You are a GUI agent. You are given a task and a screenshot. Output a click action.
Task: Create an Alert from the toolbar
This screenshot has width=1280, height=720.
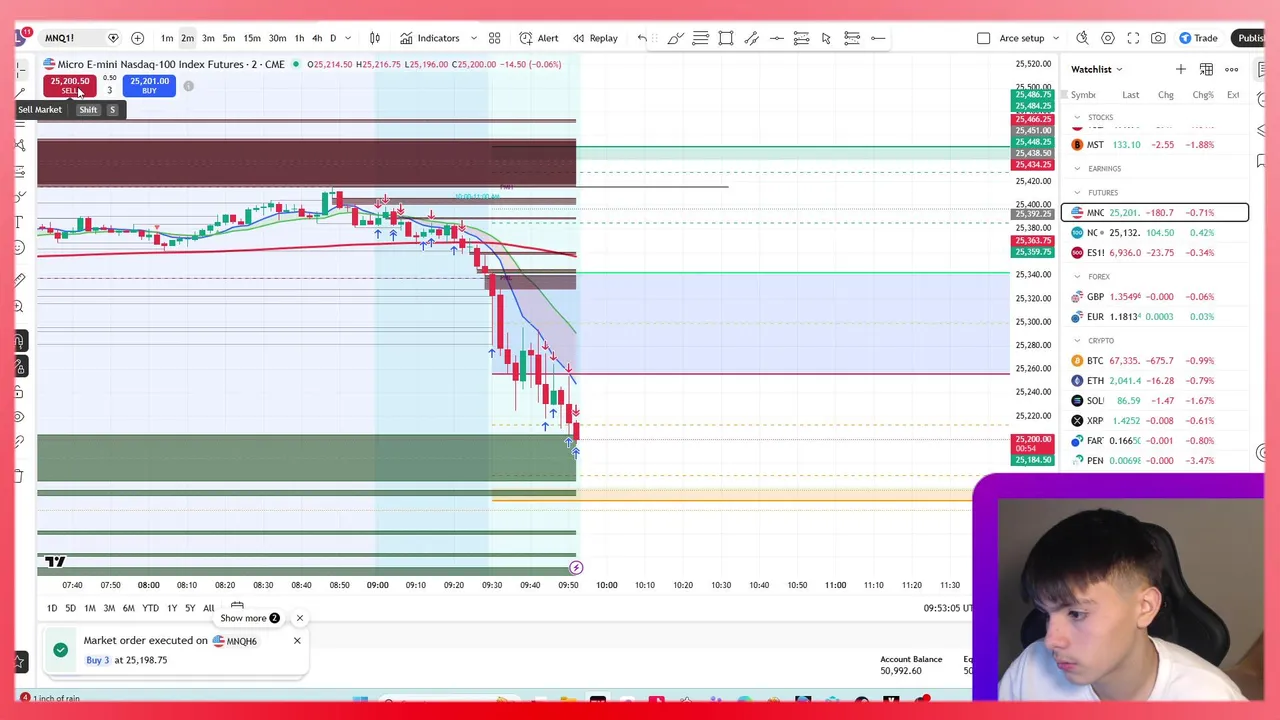click(539, 38)
